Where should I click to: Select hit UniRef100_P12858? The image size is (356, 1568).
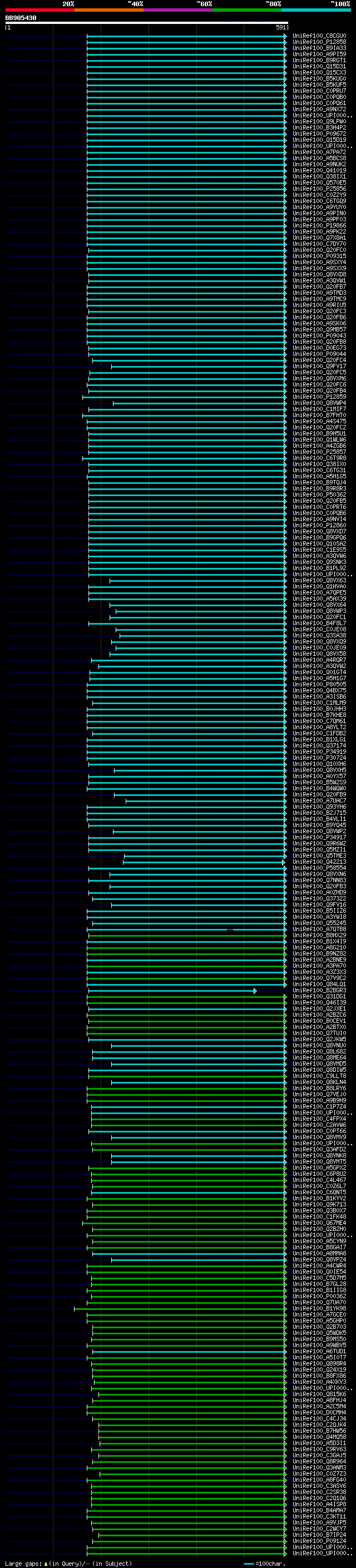tap(319, 42)
